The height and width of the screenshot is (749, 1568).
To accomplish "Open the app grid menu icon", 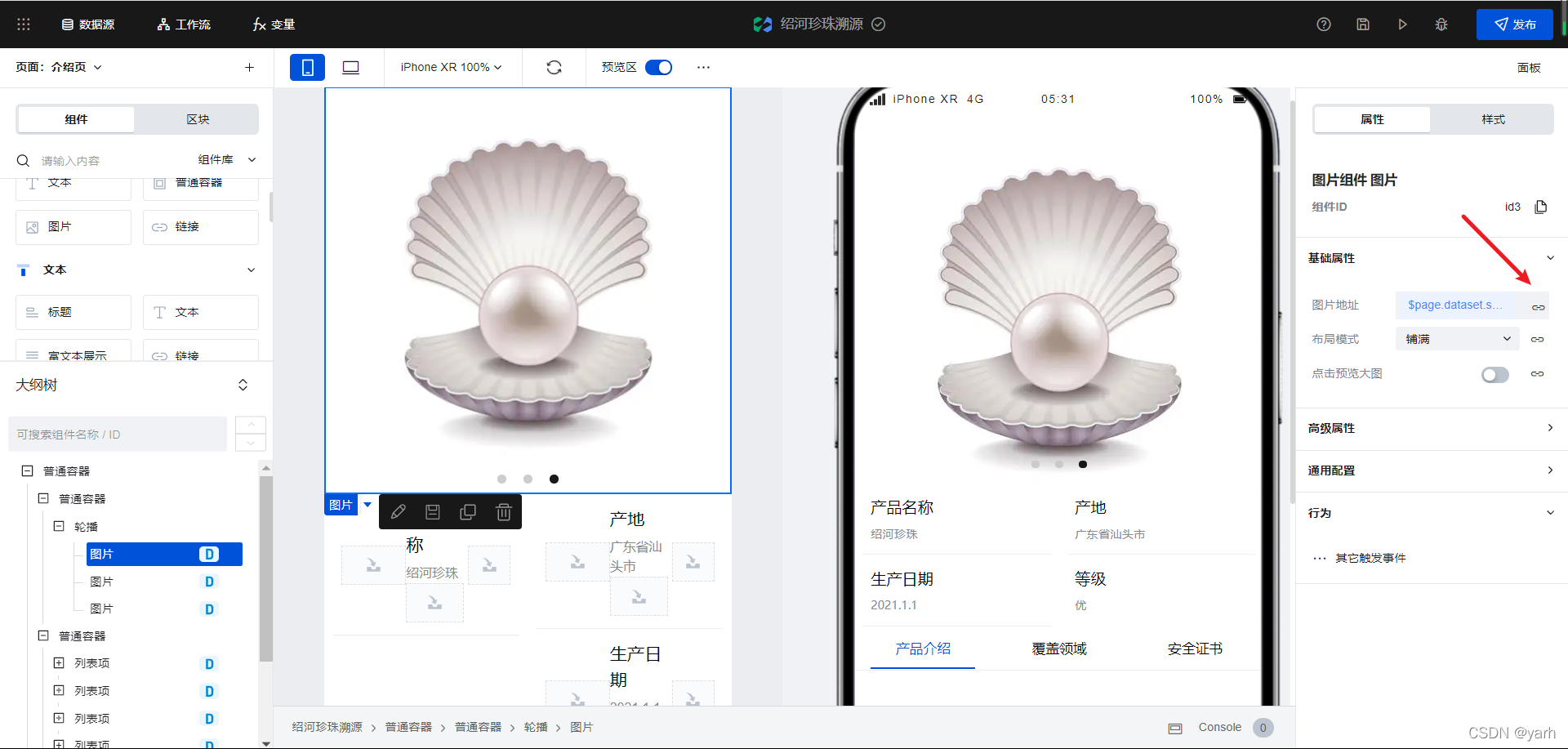I will (x=24, y=25).
